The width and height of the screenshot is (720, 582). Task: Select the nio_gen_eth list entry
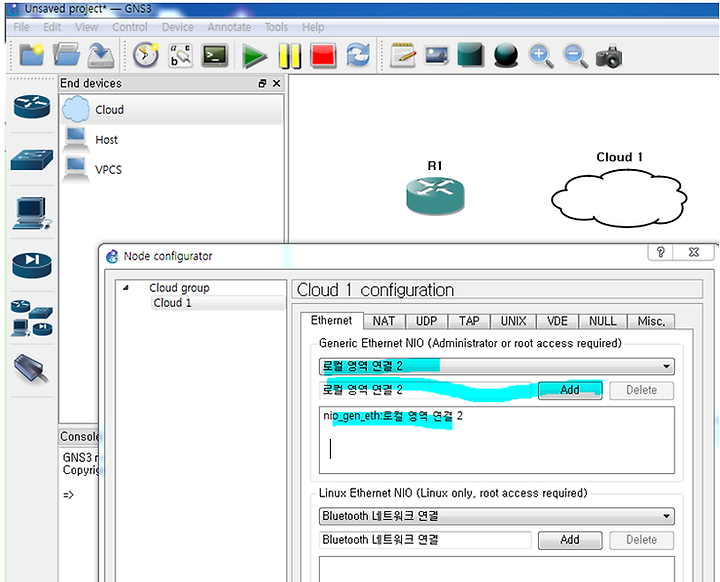[x=393, y=416]
